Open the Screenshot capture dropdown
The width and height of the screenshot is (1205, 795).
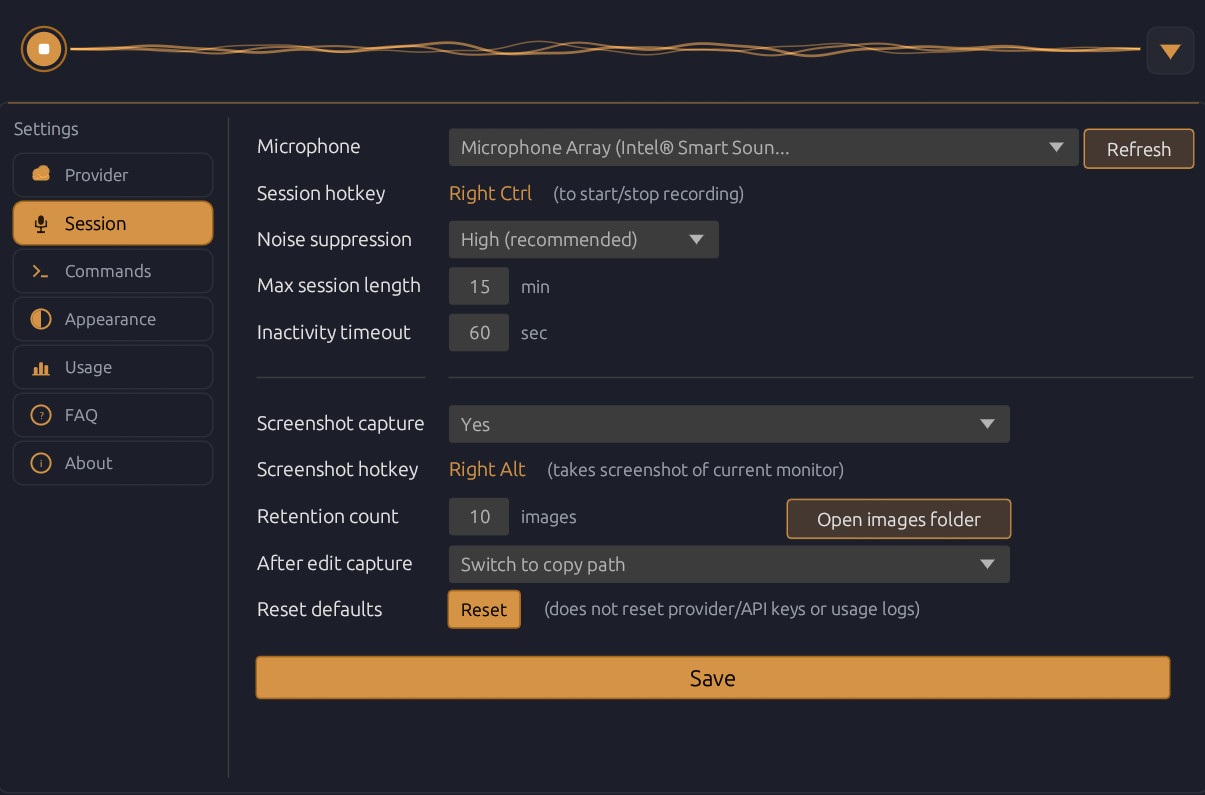(729, 424)
